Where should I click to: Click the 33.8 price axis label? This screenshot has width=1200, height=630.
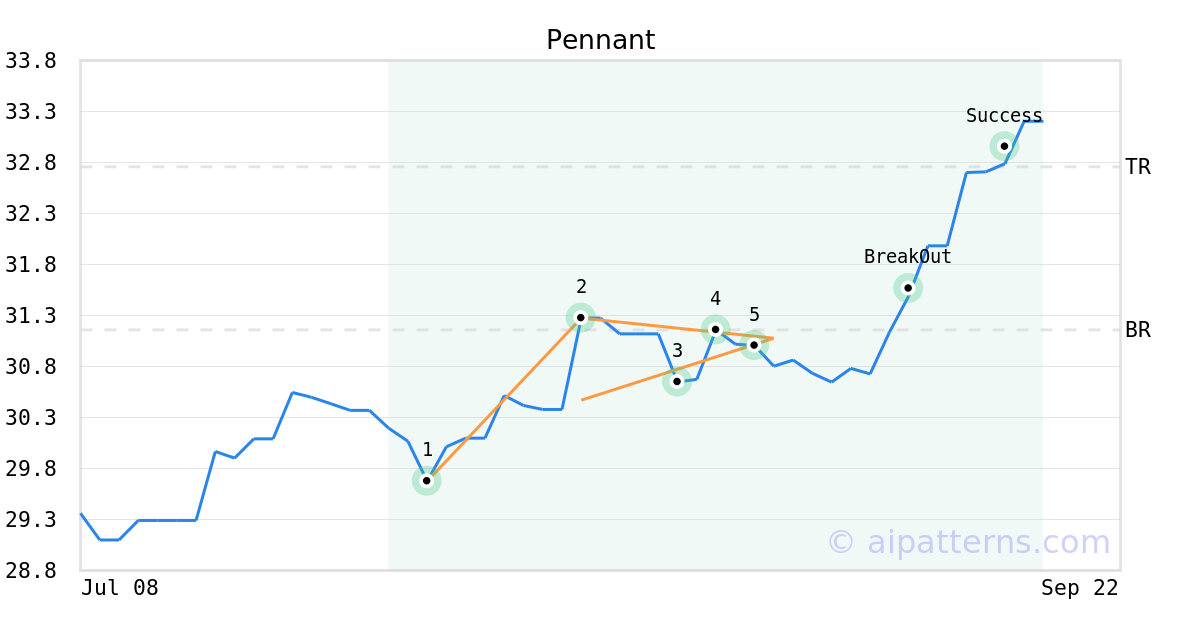click(31, 61)
